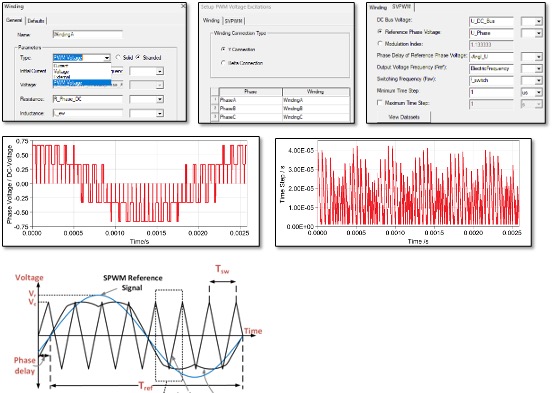Click the View Datasets button
The width and height of the screenshot is (552, 393).
pyautogui.click(x=404, y=117)
